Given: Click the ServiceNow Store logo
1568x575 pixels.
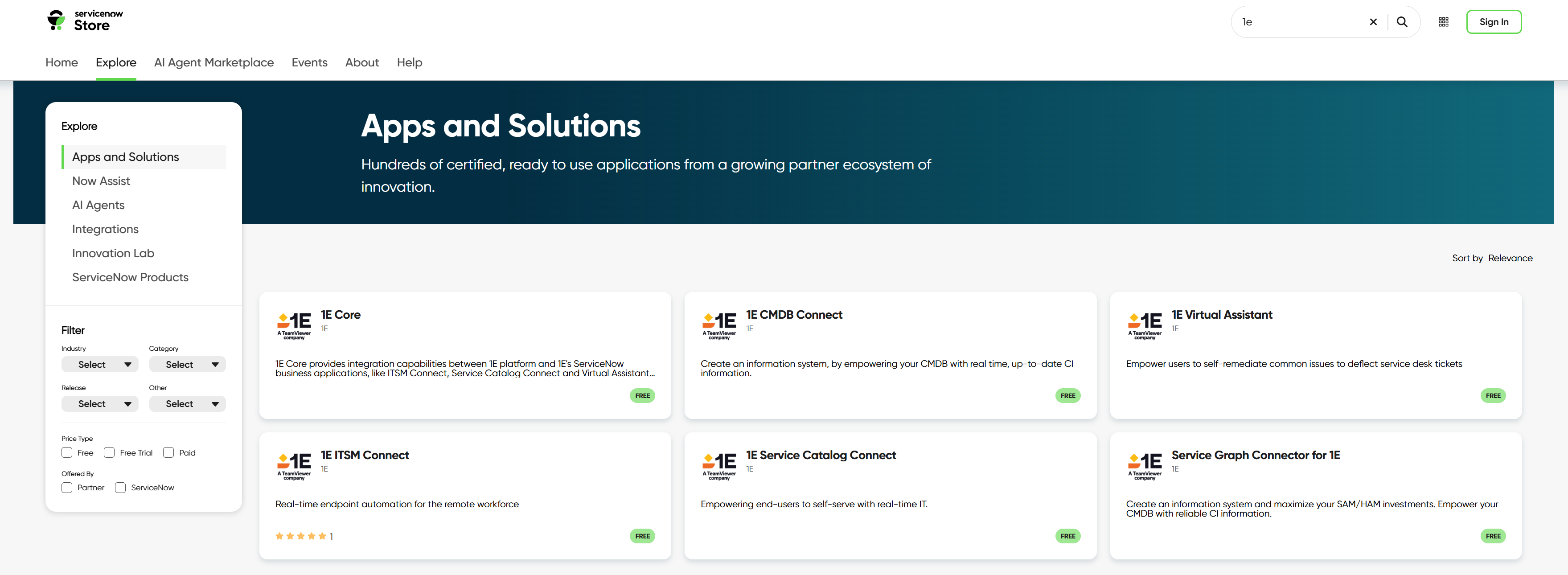Looking at the screenshot, I should (85, 21).
